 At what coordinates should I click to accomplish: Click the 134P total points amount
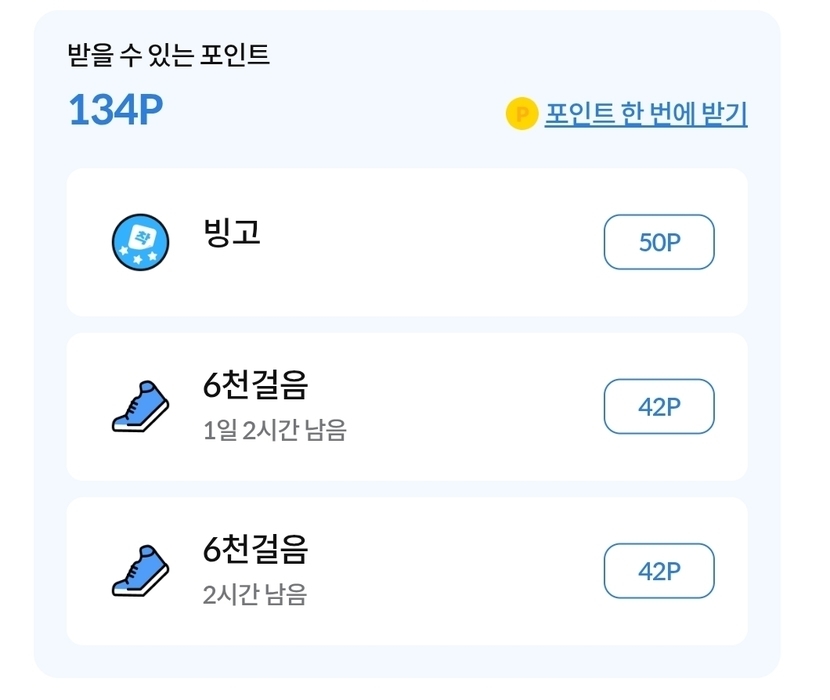click(115, 111)
